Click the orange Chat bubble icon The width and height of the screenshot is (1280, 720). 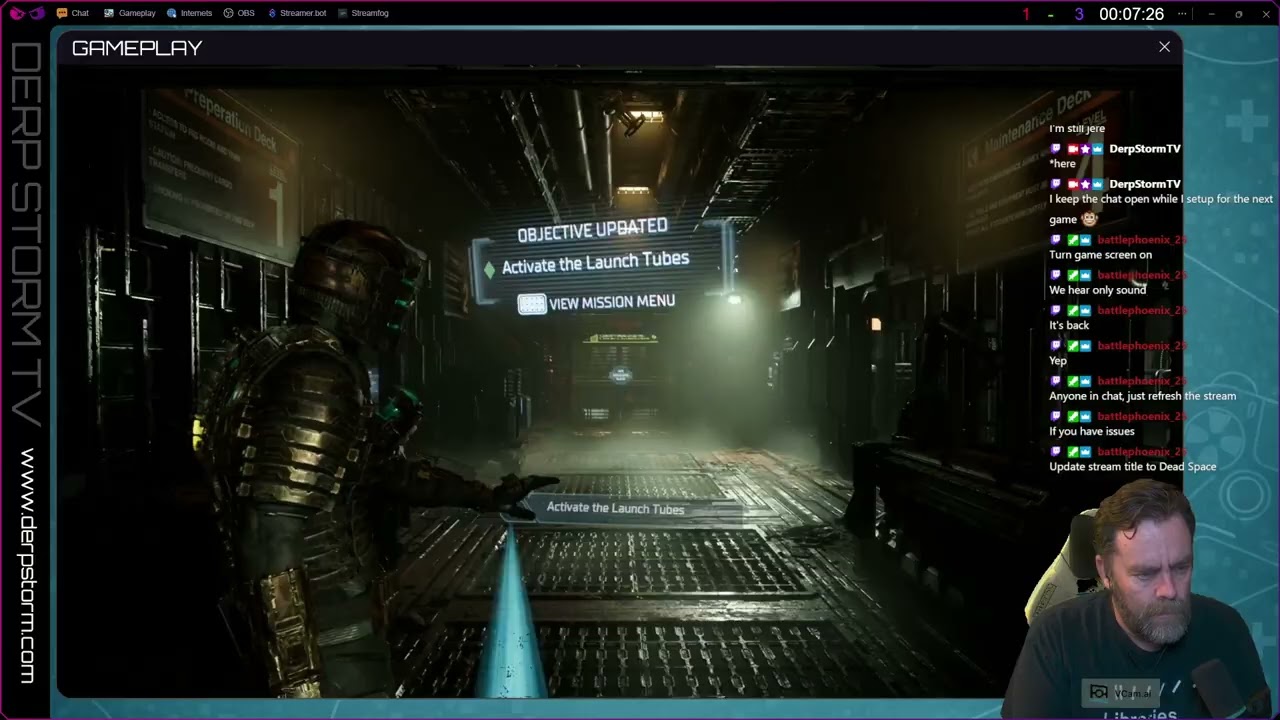click(62, 13)
